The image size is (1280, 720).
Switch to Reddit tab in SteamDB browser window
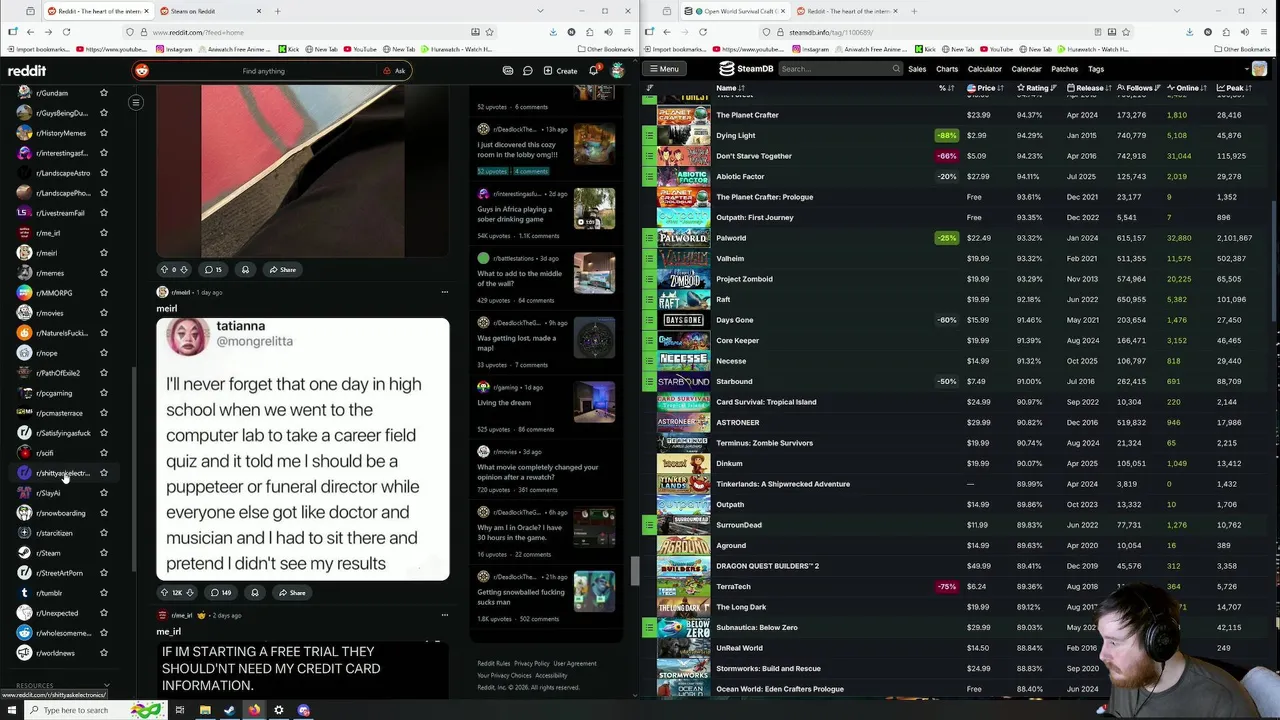[x=847, y=11]
